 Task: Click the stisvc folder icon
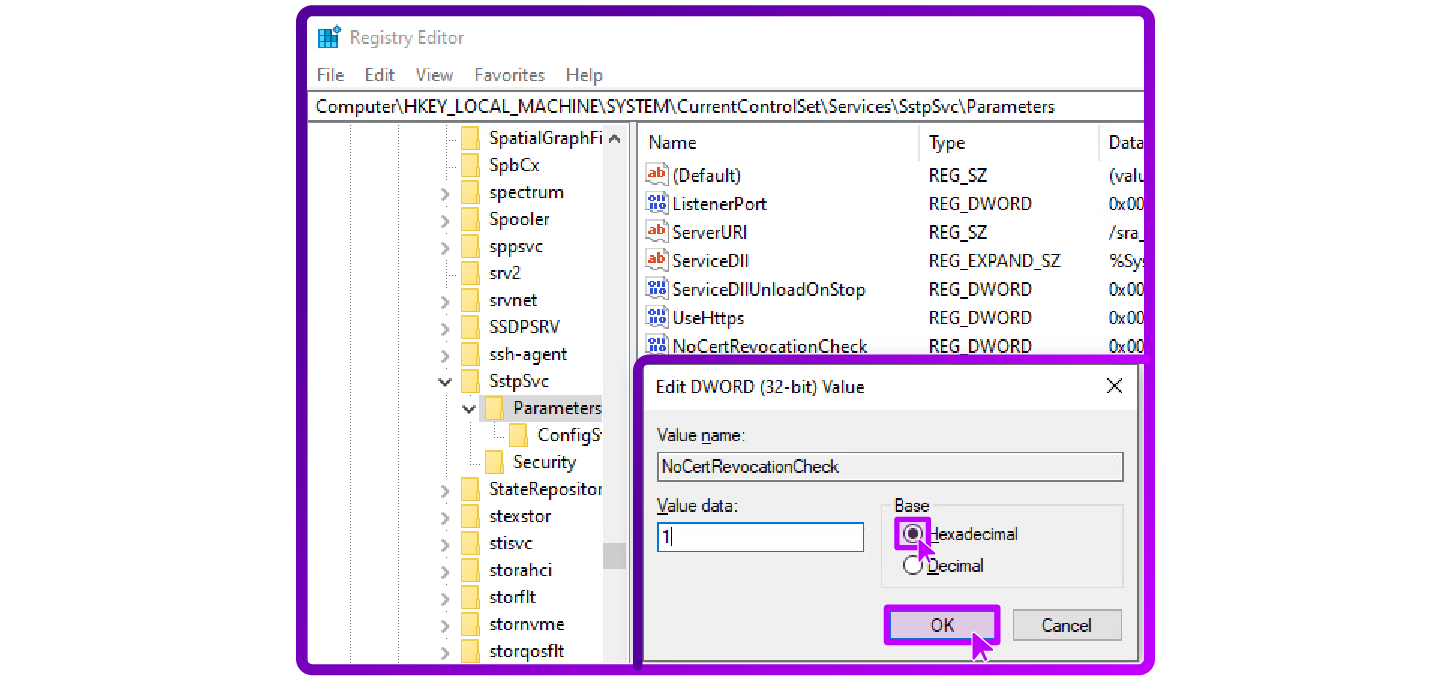pos(471,543)
